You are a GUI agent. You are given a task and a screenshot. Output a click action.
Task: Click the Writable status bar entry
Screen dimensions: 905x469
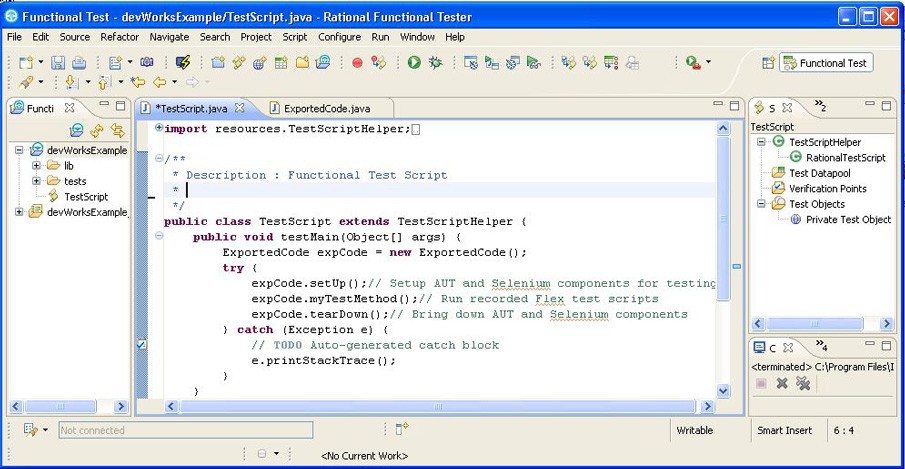pos(694,430)
